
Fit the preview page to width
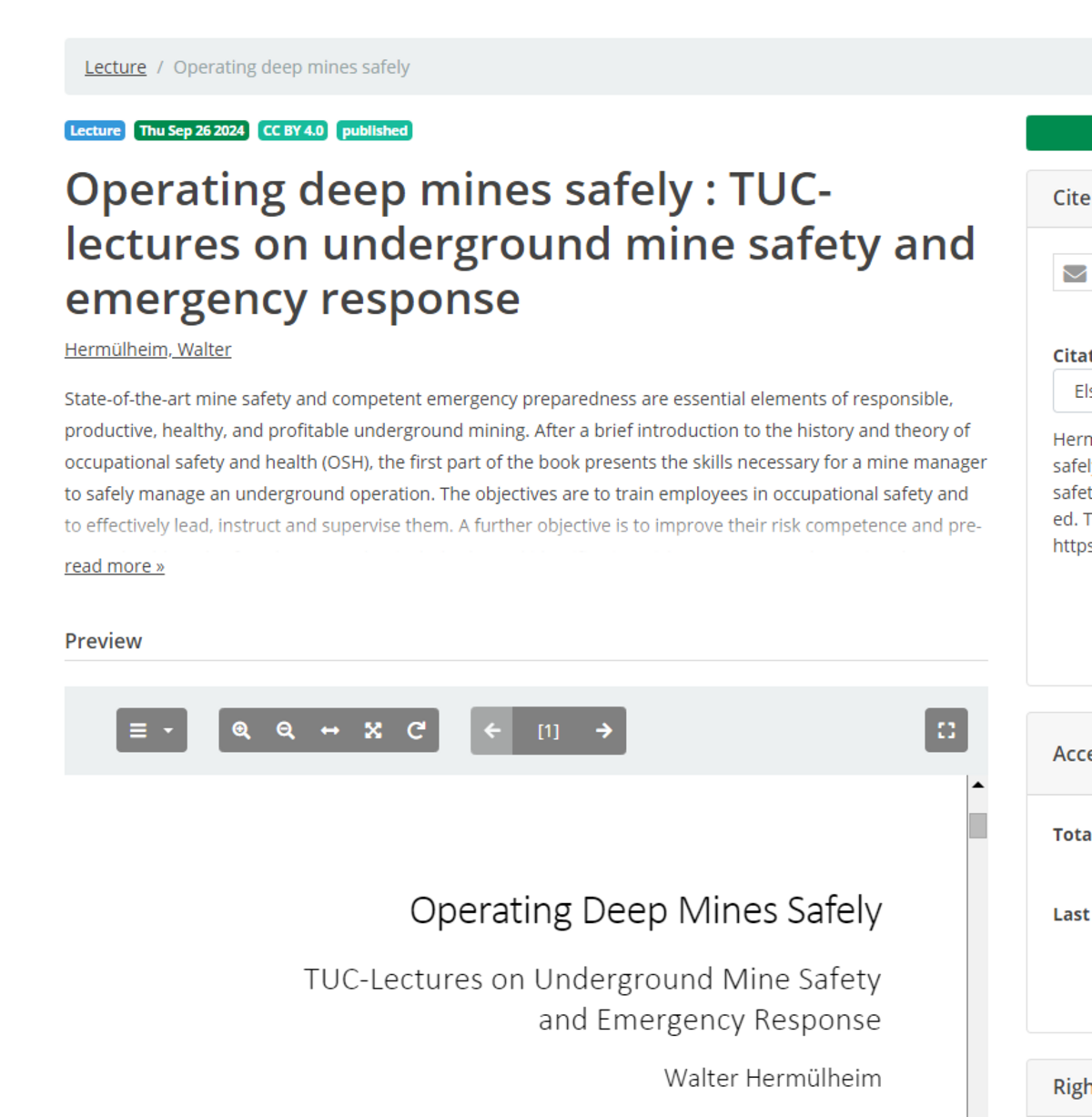[x=329, y=730]
